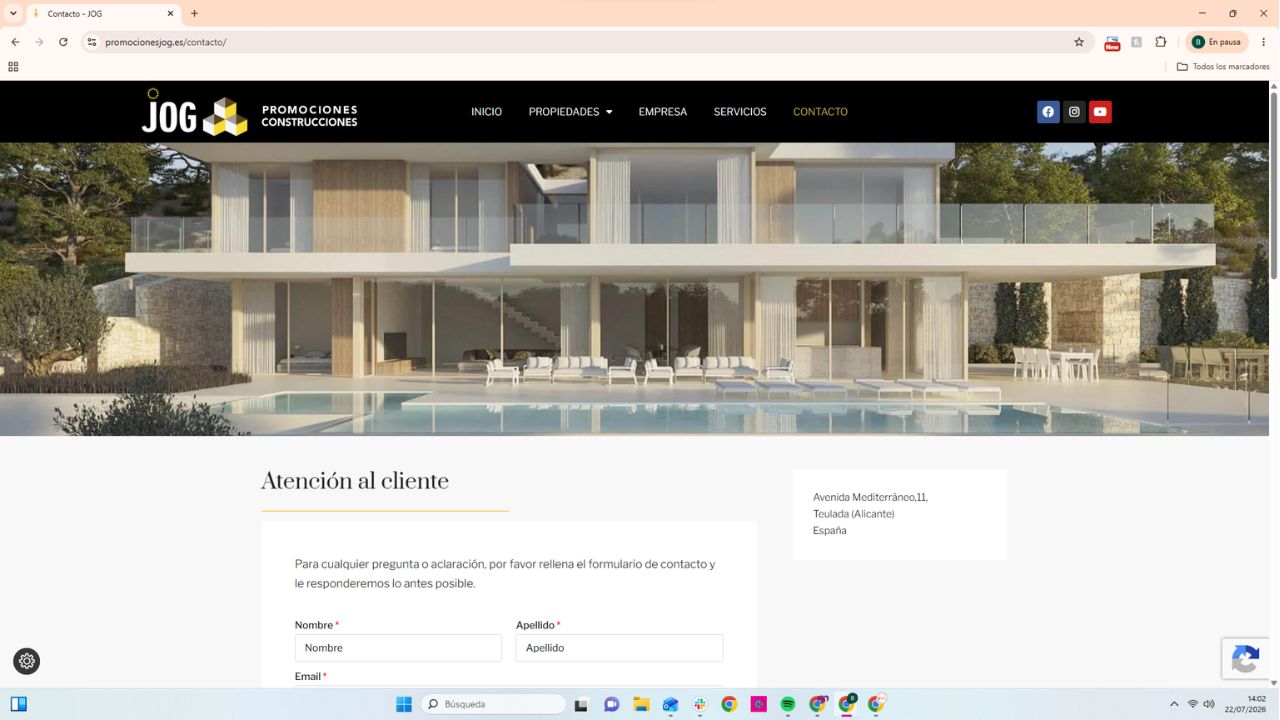This screenshot has height=720, width=1280.
Task: Open cookie settings gear icon
Action: 27,661
